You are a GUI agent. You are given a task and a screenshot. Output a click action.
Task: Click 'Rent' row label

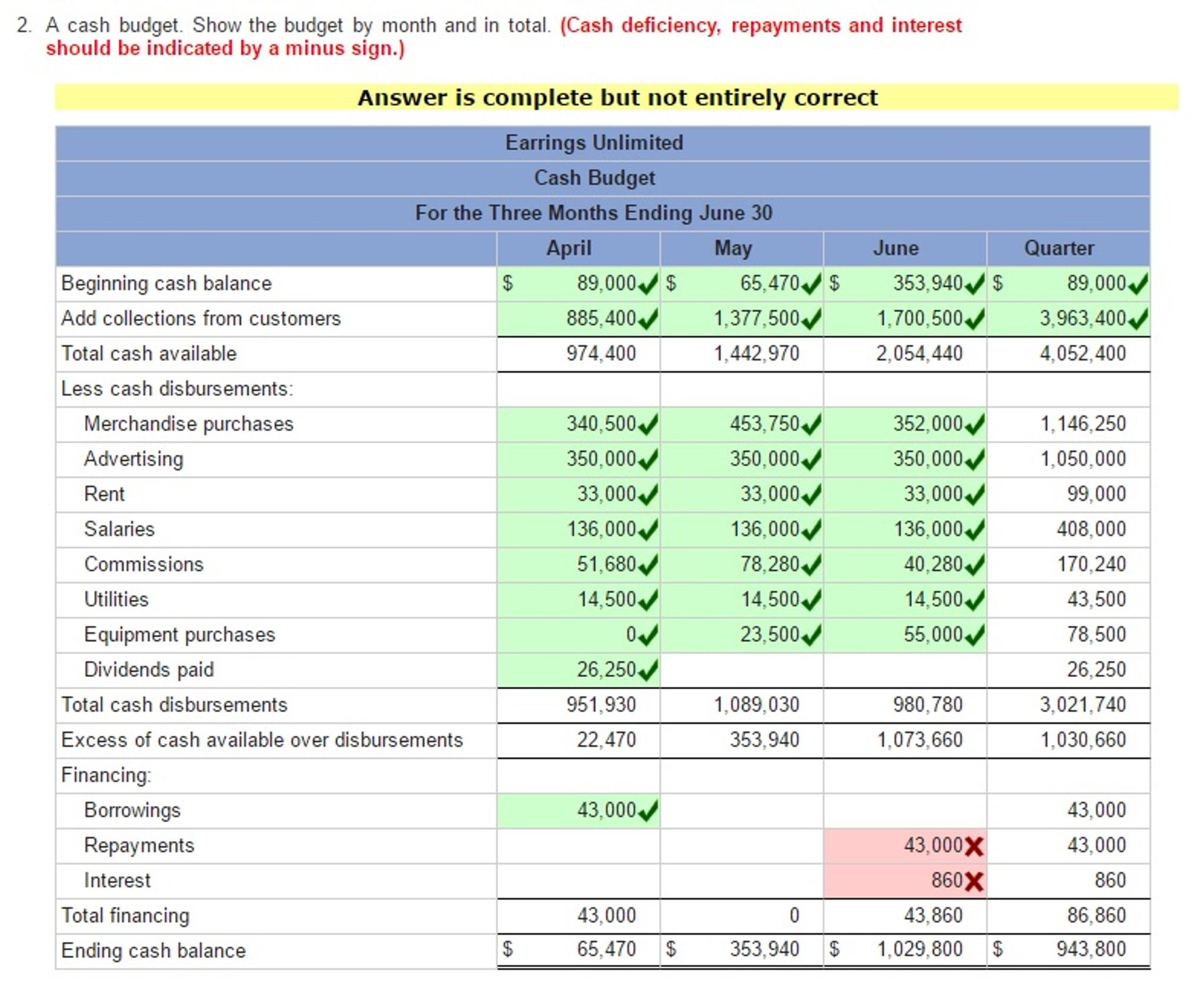[x=105, y=494]
